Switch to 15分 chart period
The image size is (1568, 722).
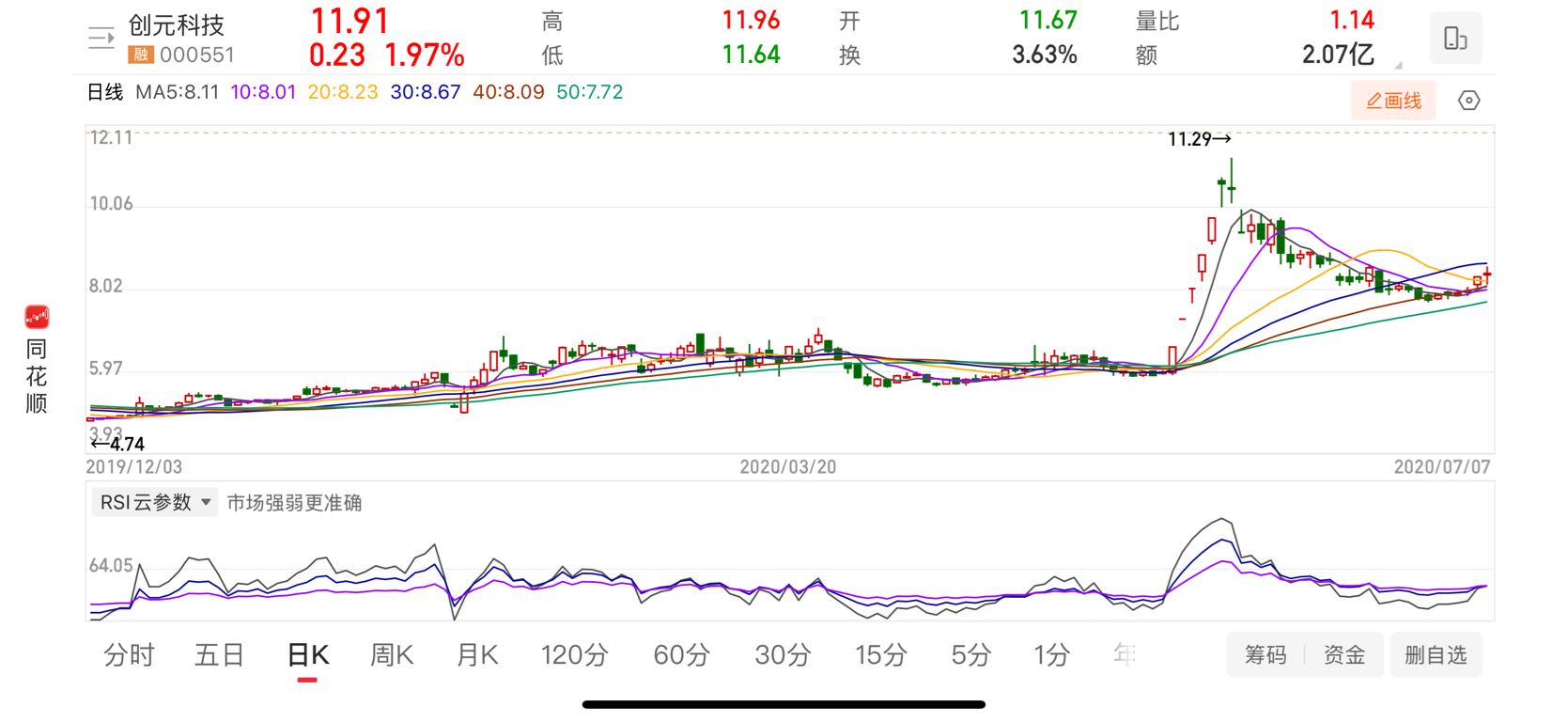pos(880,654)
